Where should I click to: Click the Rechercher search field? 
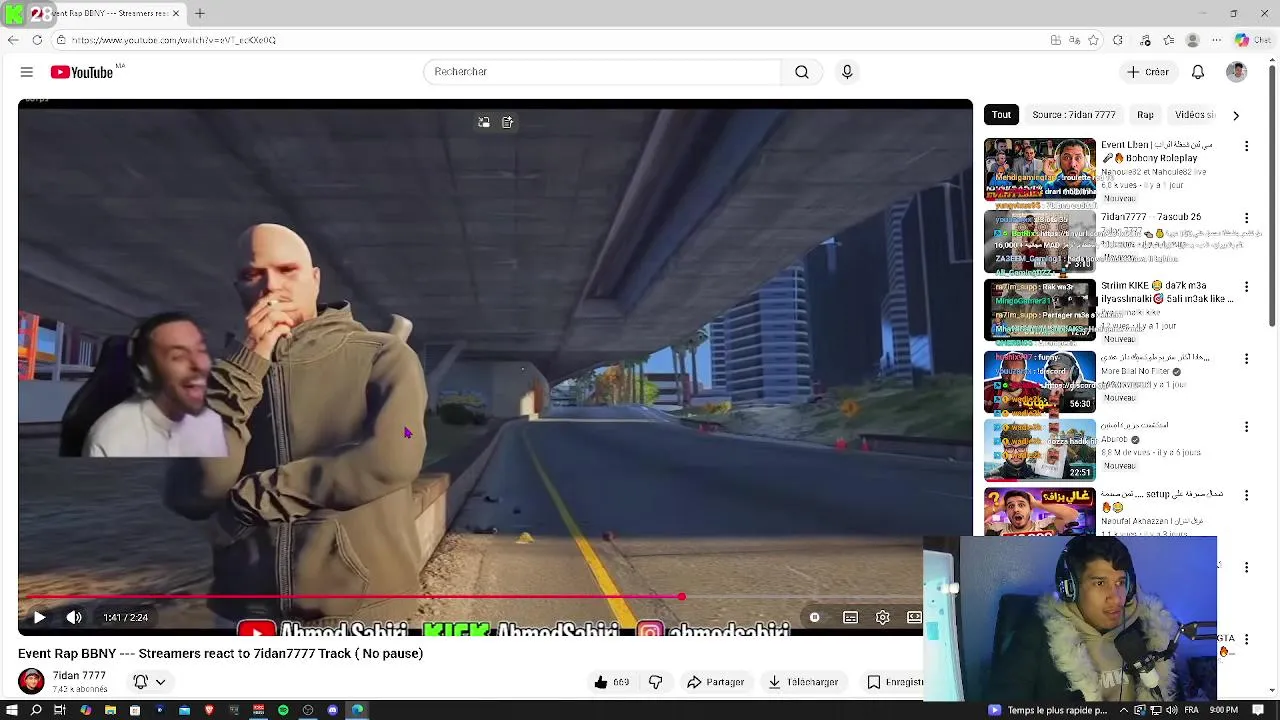click(602, 72)
